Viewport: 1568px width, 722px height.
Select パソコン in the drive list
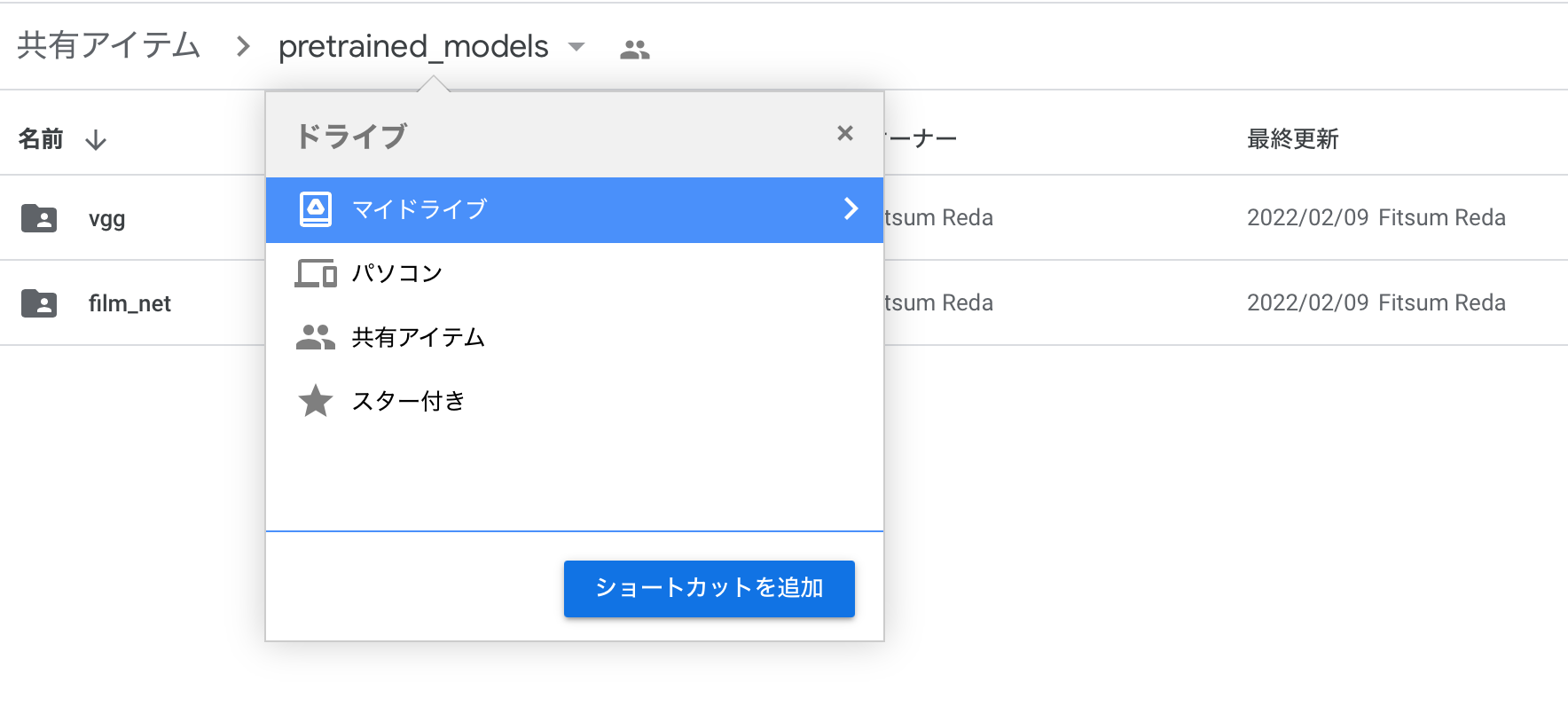397,273
